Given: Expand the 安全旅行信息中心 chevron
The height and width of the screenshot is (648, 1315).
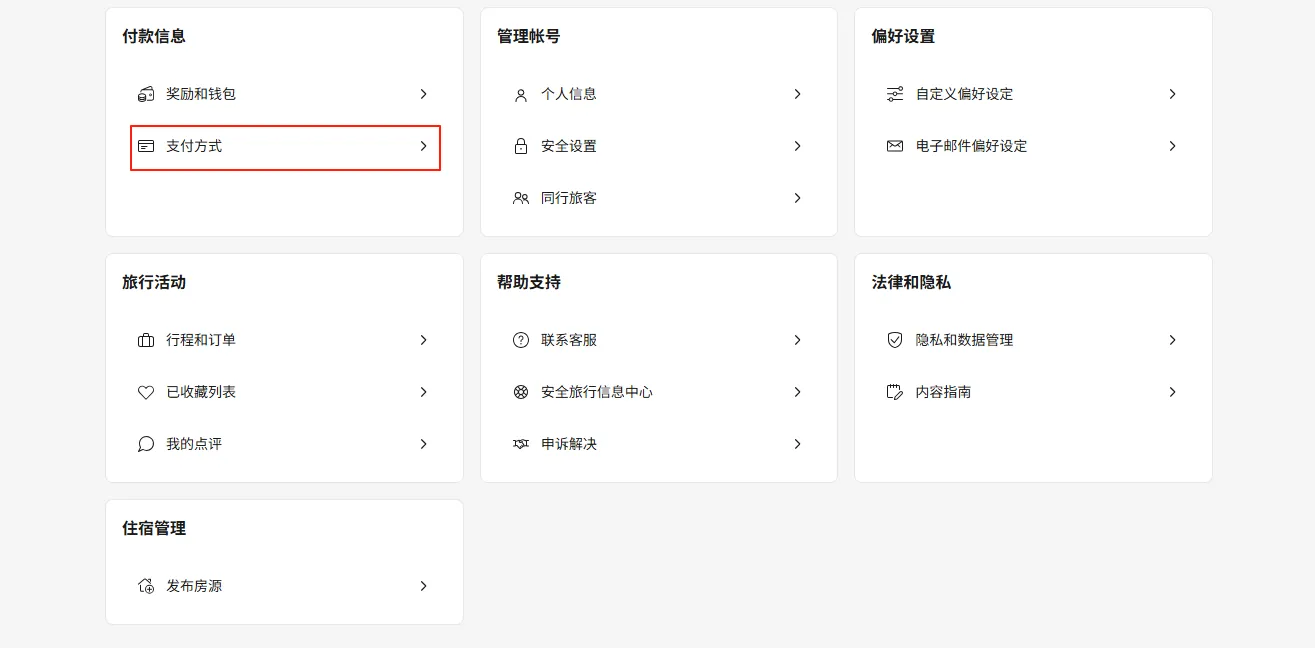Looking at the screenshot, I should 797,392.
